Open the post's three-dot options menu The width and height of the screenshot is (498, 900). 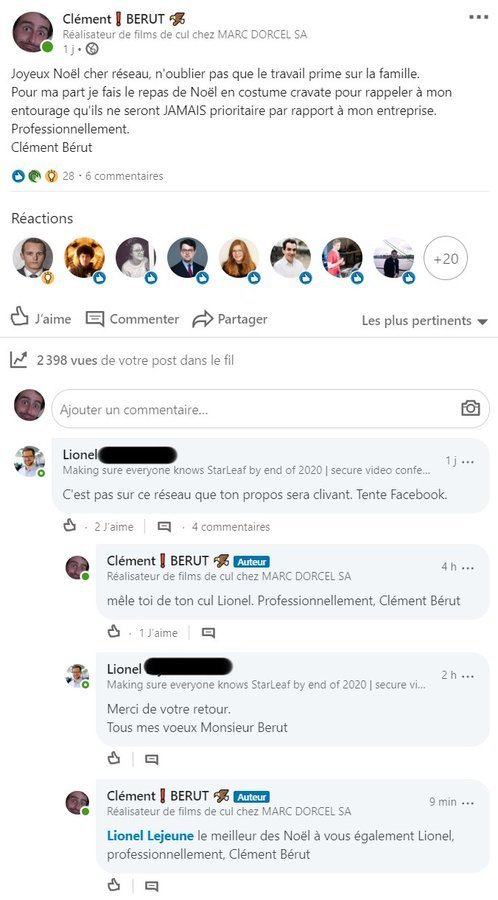pos(478,17)
